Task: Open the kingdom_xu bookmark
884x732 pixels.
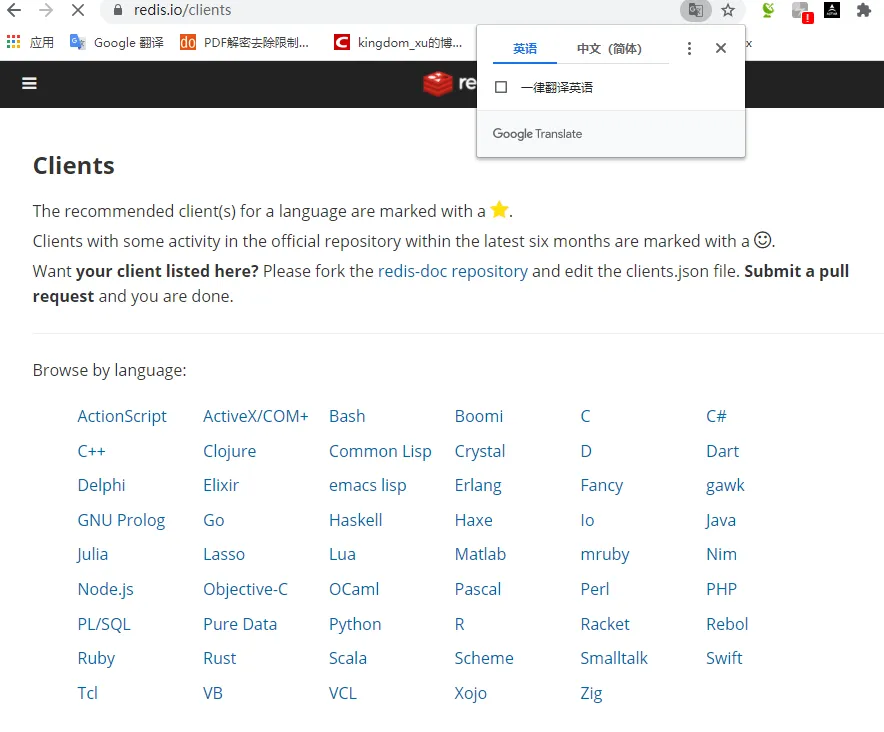Action: 398,42
